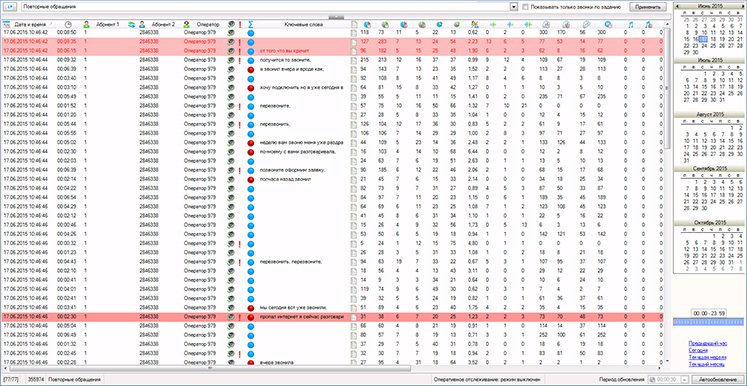This screenshot has height=386, width=747.
Task: Click the calendar icon in Дата и время header
Action: pos(6,24)
